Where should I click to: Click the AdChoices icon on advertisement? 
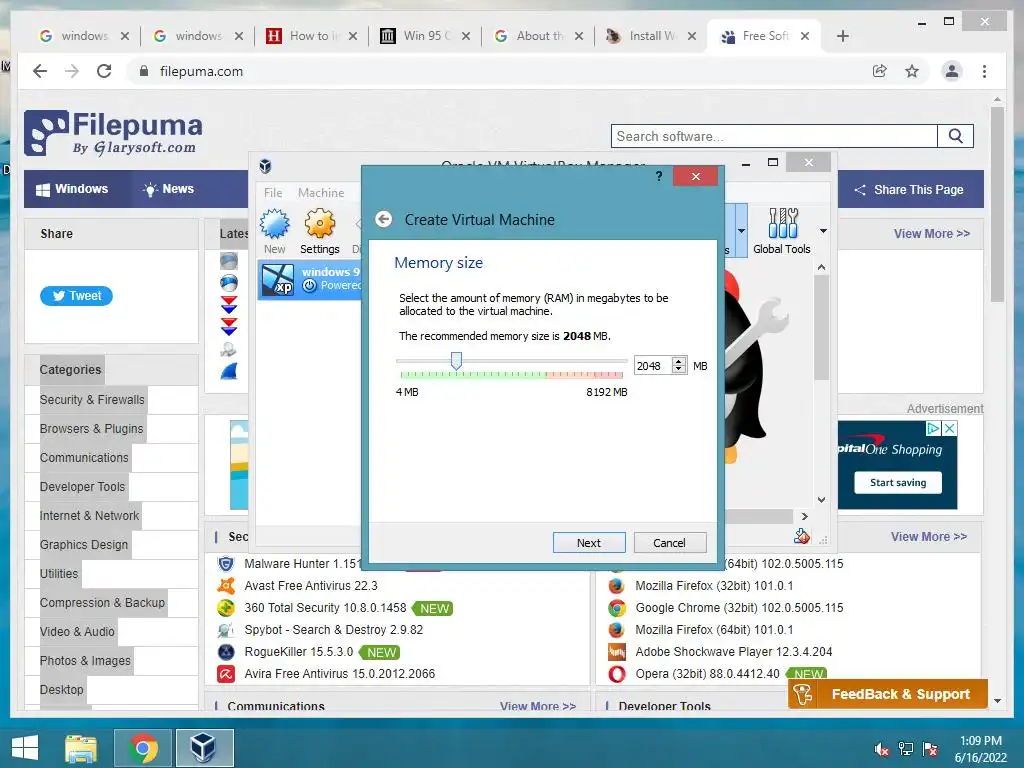coord(934,428)
